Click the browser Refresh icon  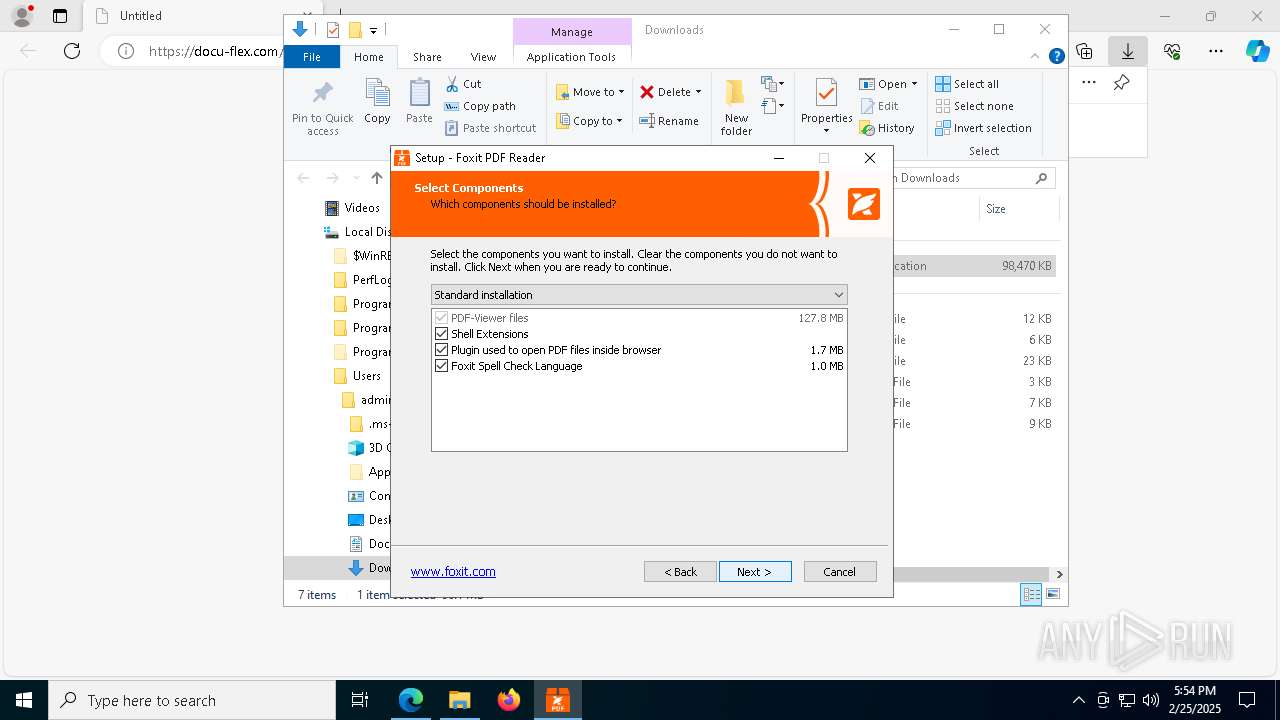coord(72,50)
